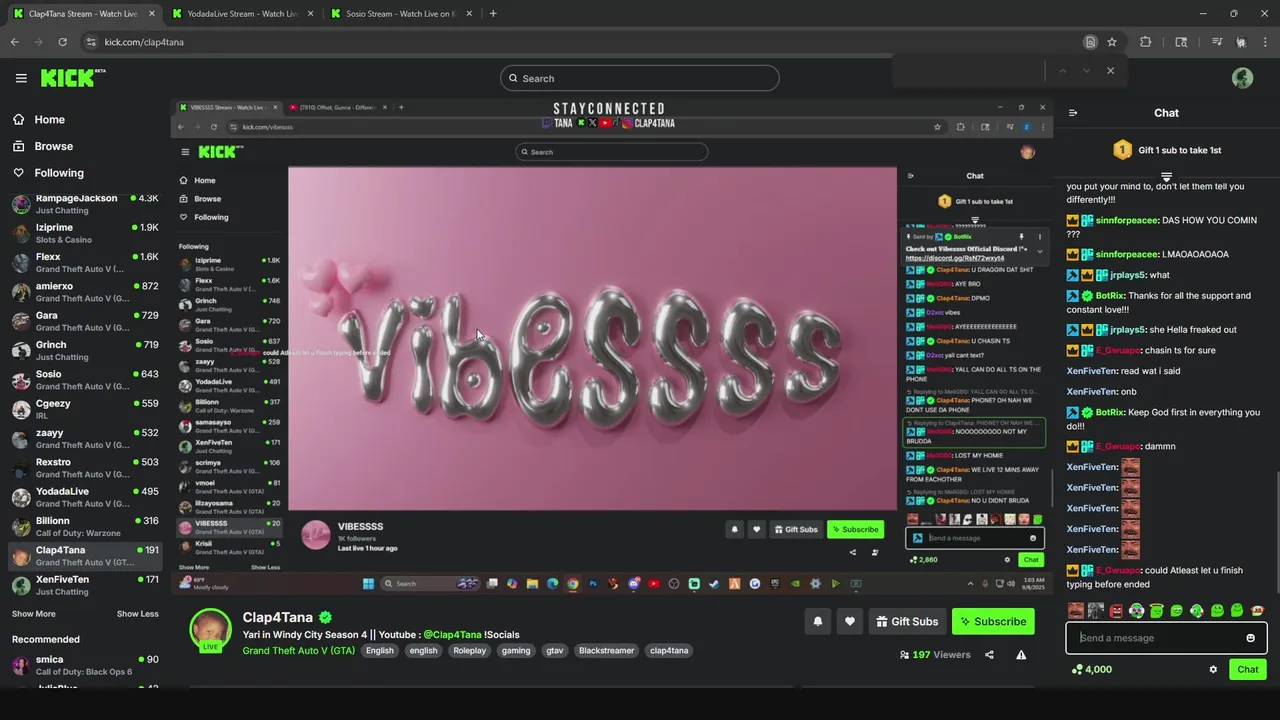View the 4,000 channel points balance
The height and width of the screenshot is (720, 1280).
[x=1092, y=670]
